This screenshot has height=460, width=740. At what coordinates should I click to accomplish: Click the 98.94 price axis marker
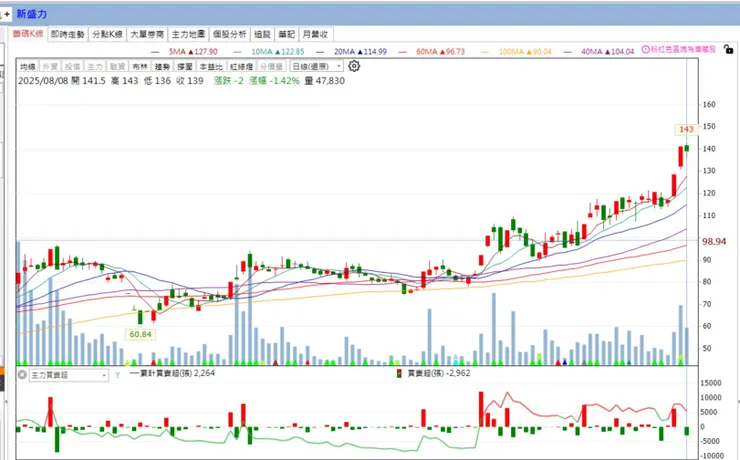coord(714,242)
